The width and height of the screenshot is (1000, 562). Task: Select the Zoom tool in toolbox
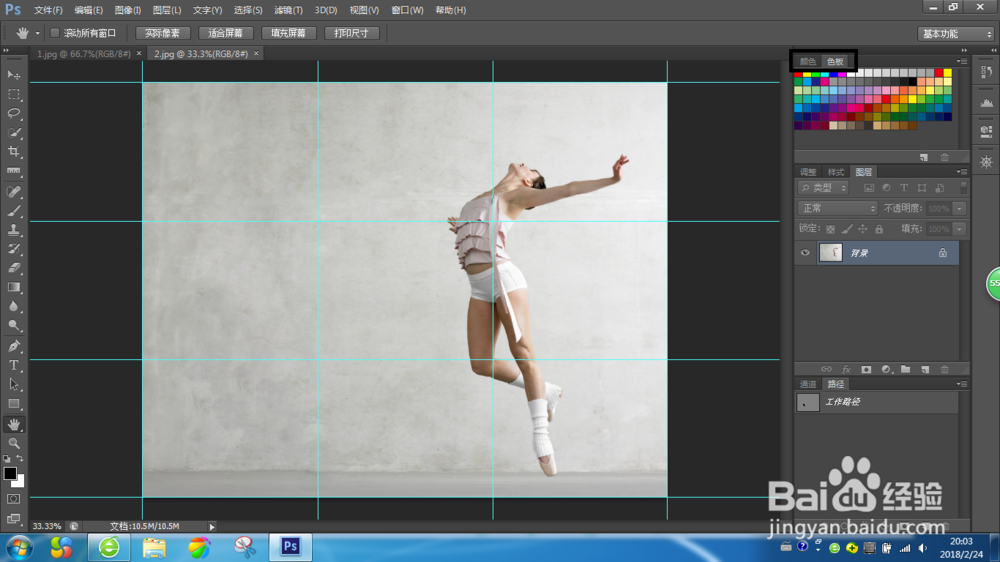pyautogui.click(x=14, y=442)
